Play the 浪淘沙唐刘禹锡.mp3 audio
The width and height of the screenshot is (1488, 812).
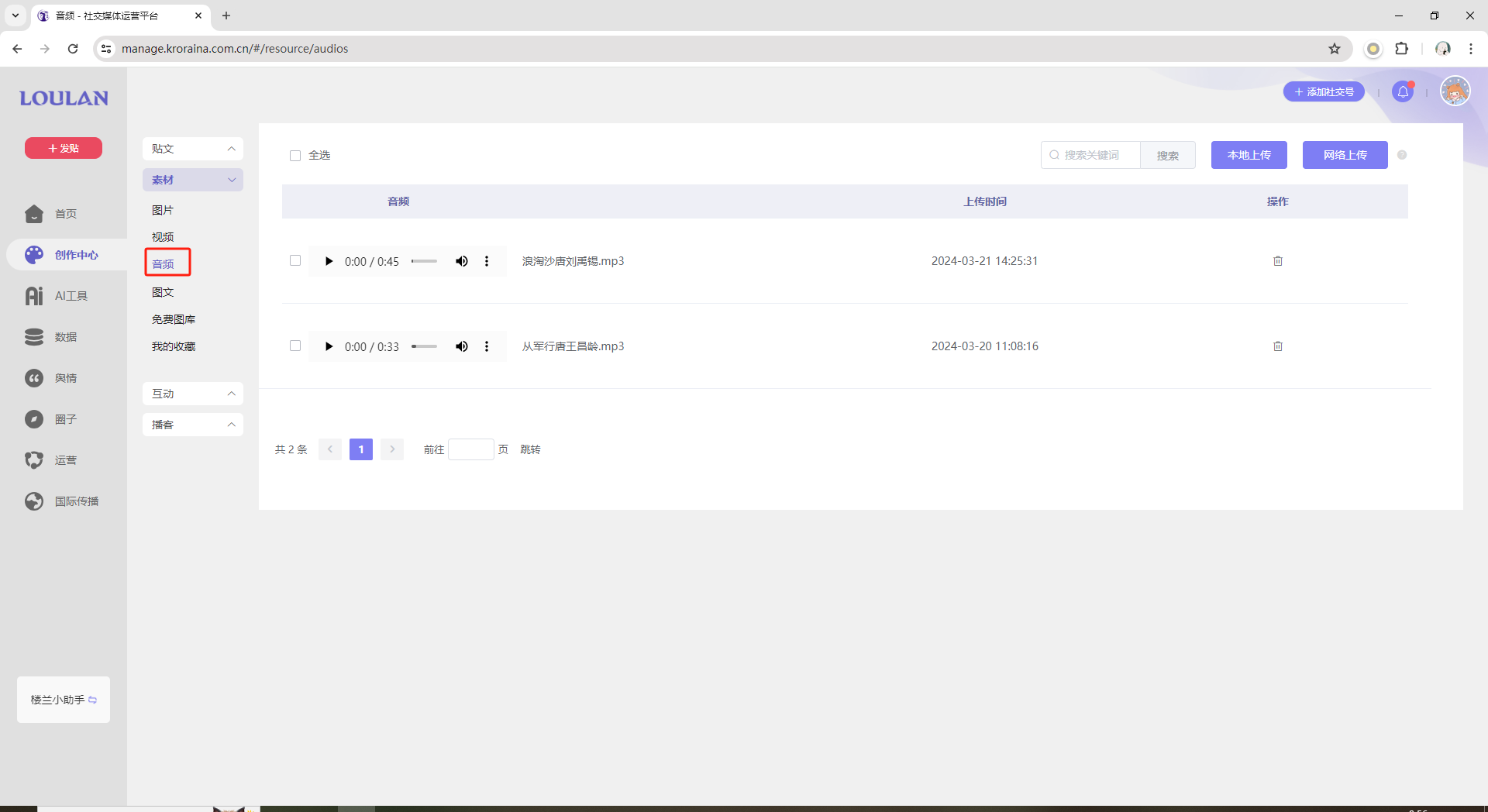point(329,261)
